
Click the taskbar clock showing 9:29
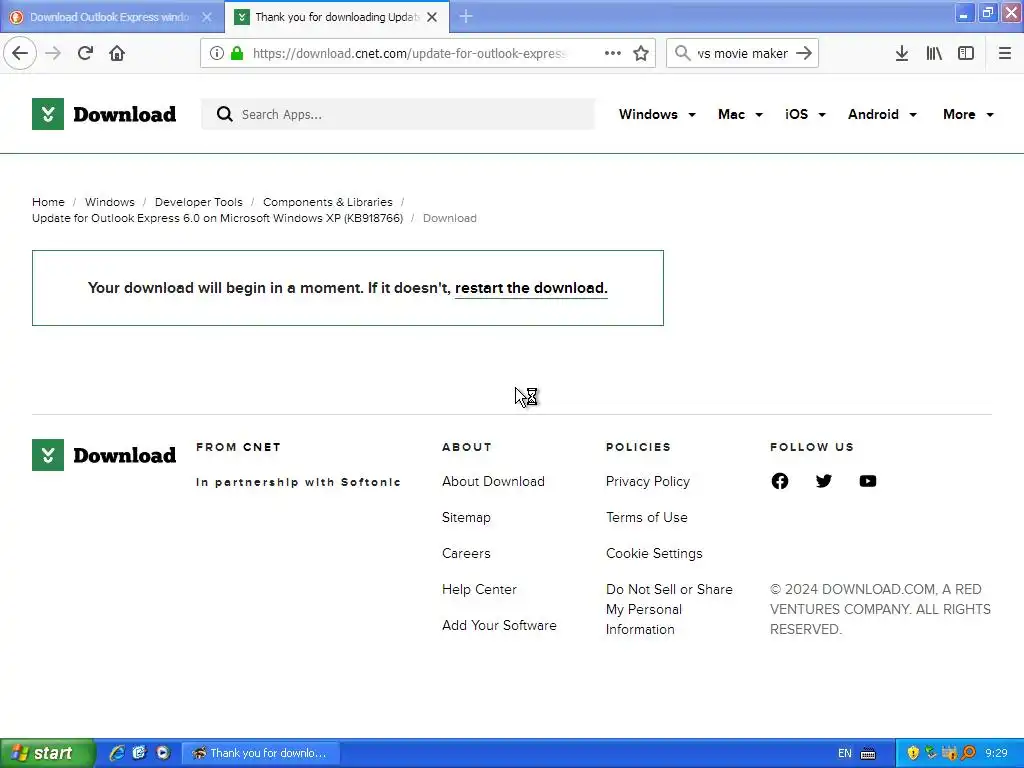(996, 754)
